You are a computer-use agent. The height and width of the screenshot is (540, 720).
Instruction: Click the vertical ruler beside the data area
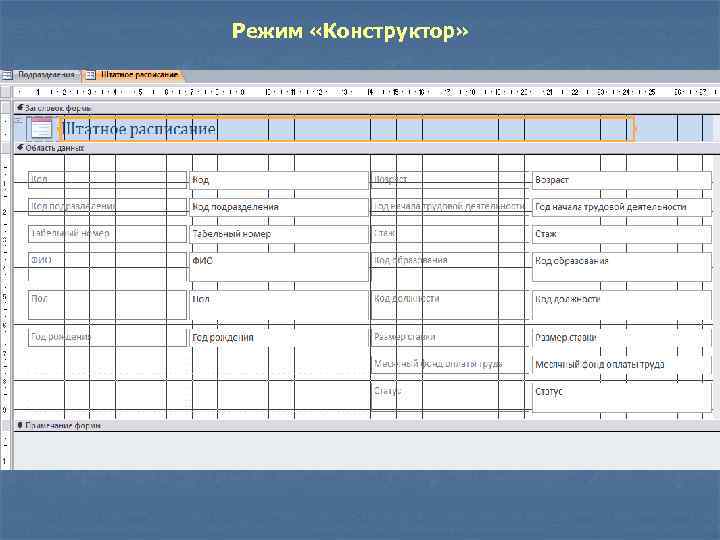pos(6,285)
